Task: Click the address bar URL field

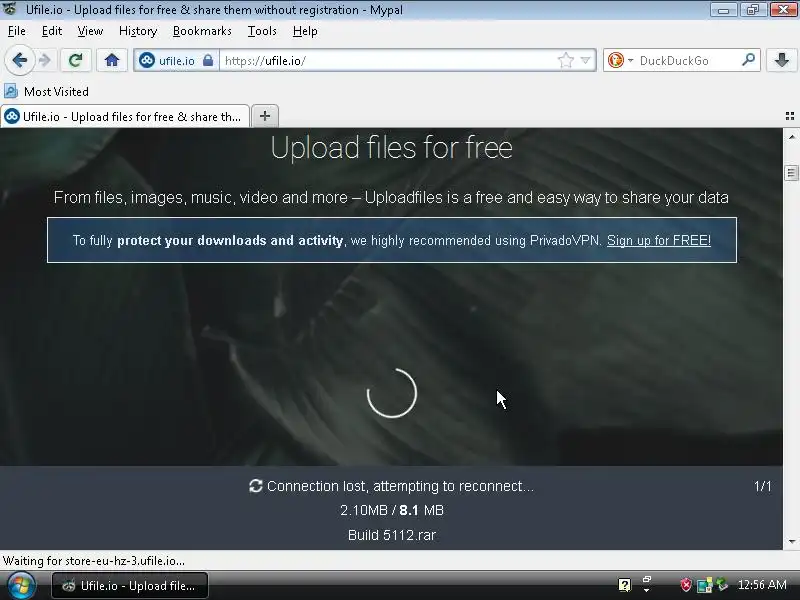Action: [388, 61]
